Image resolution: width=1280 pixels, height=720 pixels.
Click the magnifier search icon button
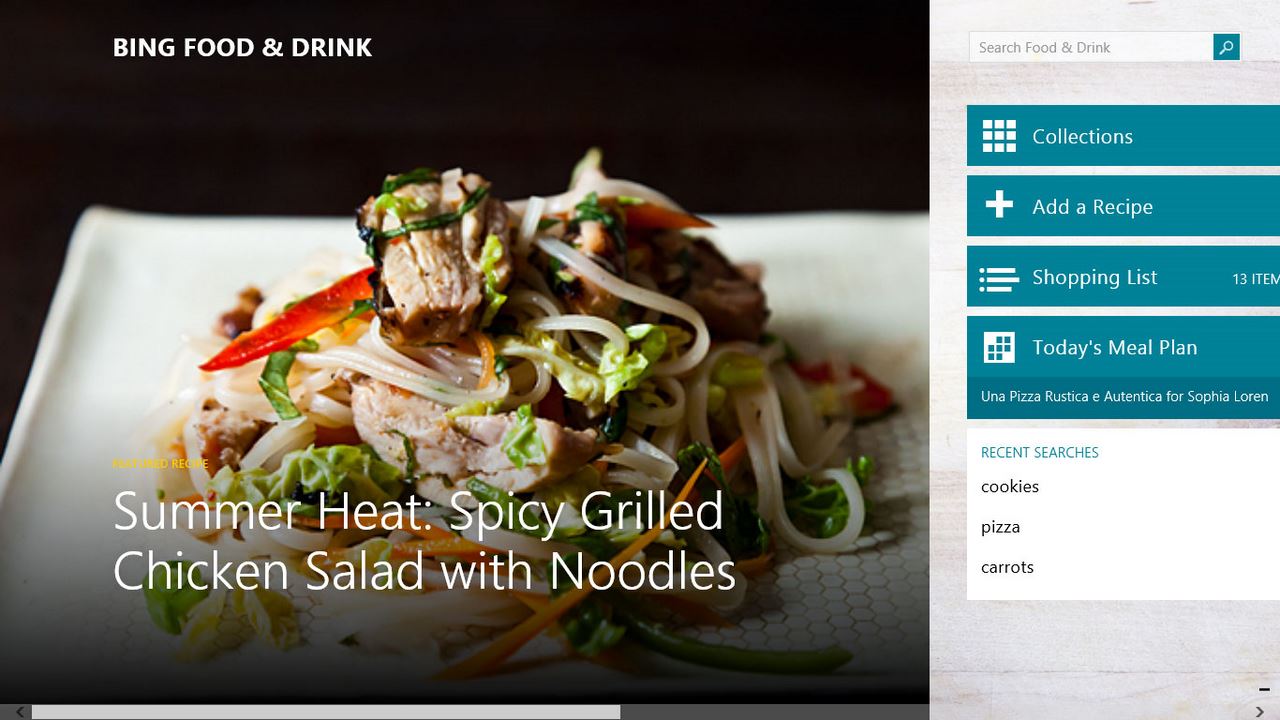[1226, 47]
